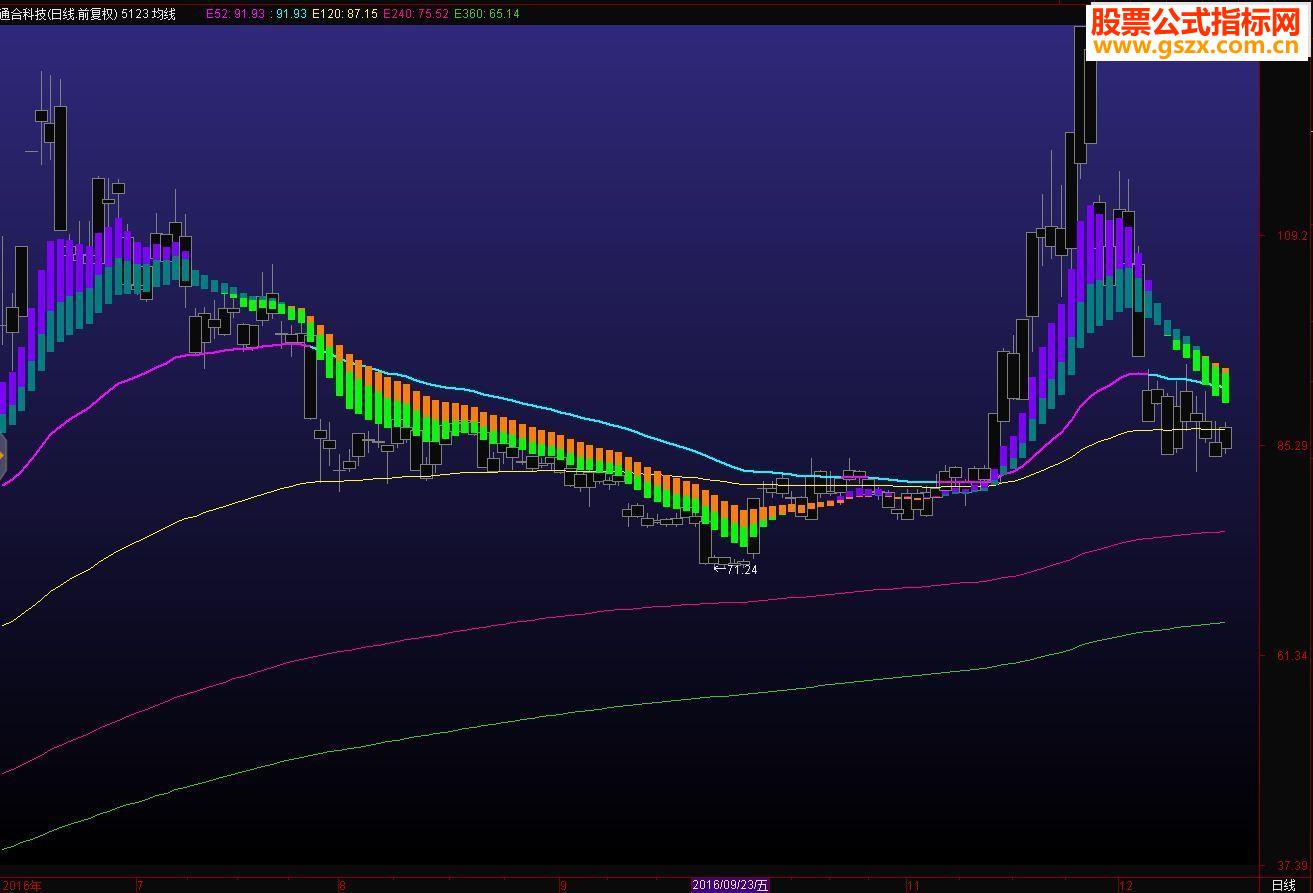Click the 61.34 price axis label
Screen dimensions: 1313x893
(x=1293, y=656)
